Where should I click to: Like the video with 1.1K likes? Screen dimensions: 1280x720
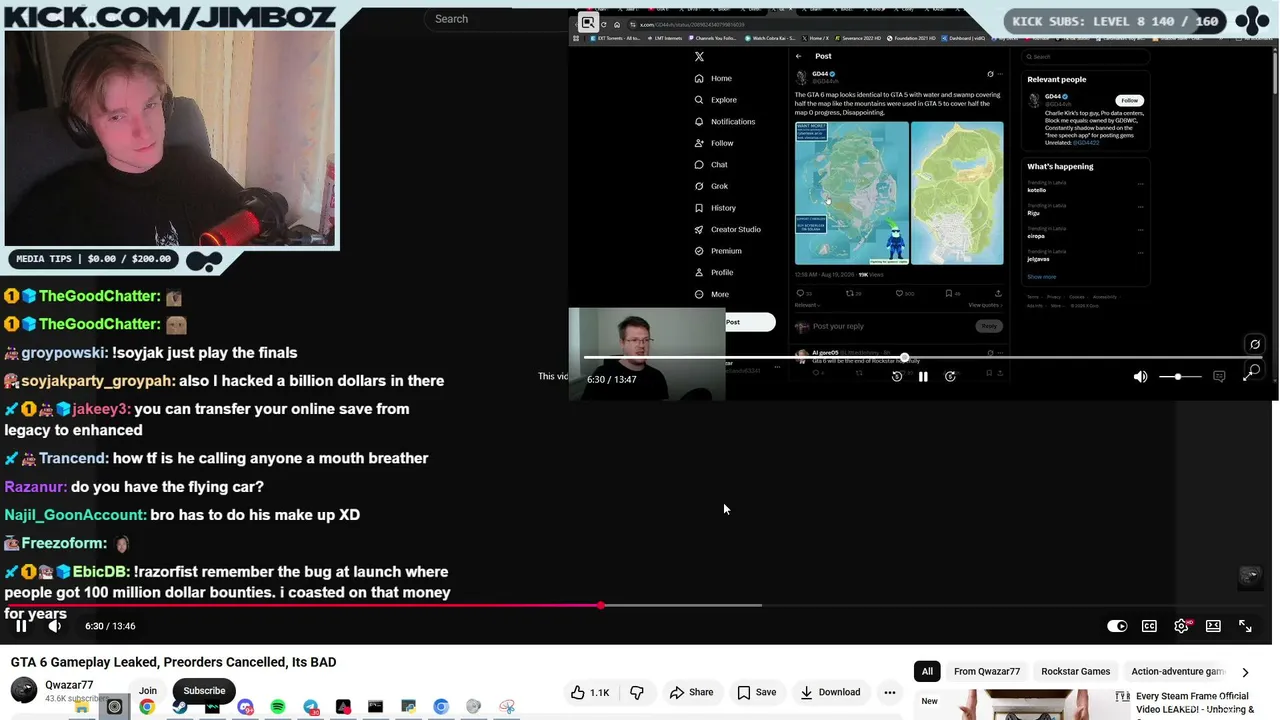pyautogui.click(x=589, y=692)
